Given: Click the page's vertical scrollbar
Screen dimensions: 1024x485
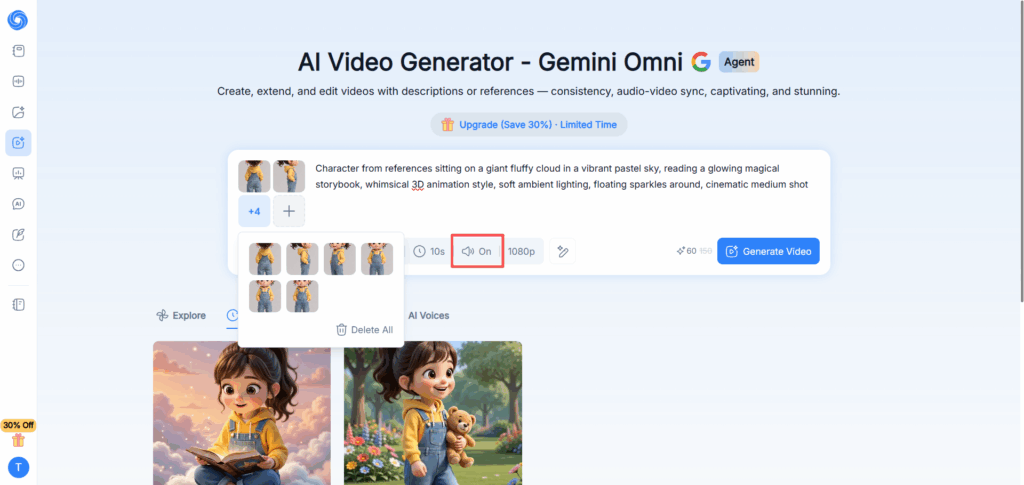Looking at the screenshot, I should [x=1021, y=153].
